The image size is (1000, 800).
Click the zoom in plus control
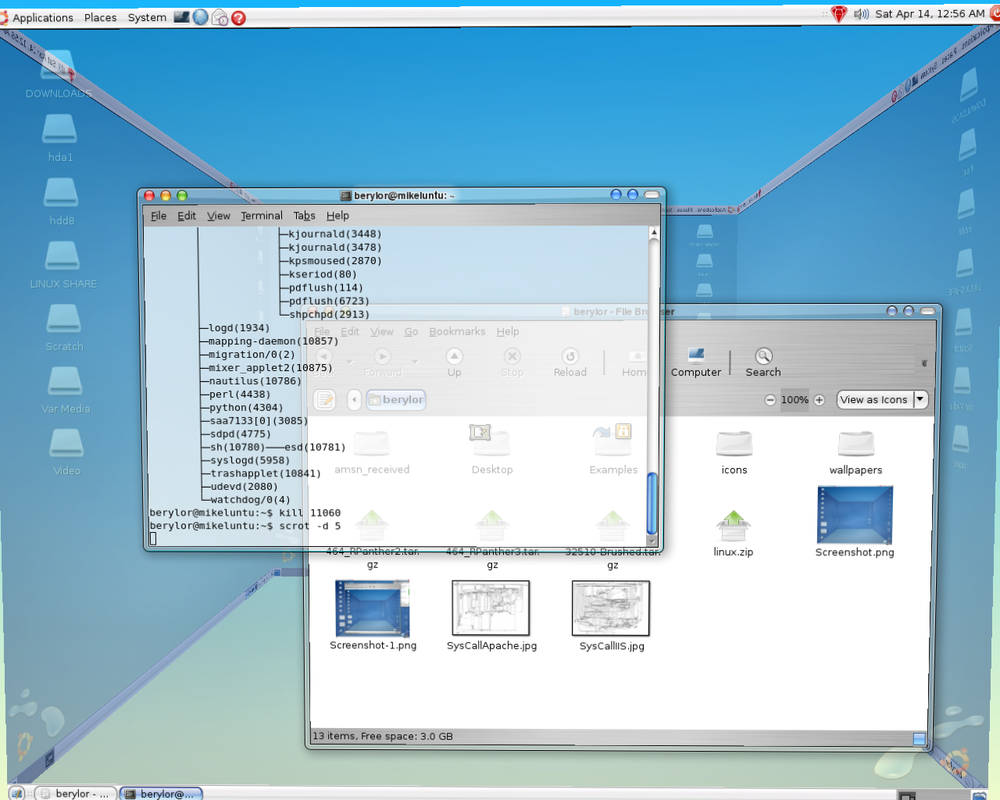819,399
